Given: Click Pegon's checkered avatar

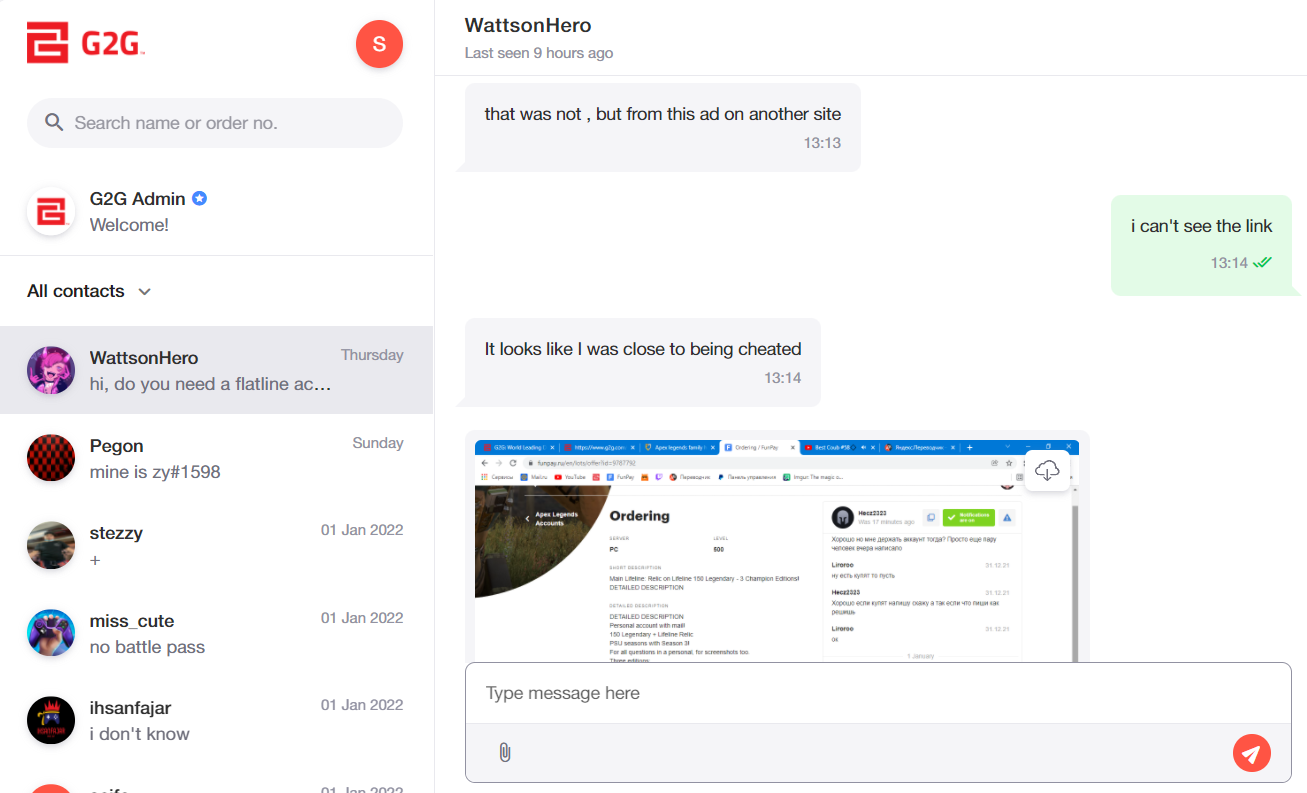Looking at the screenshot, I should (51, 458).
